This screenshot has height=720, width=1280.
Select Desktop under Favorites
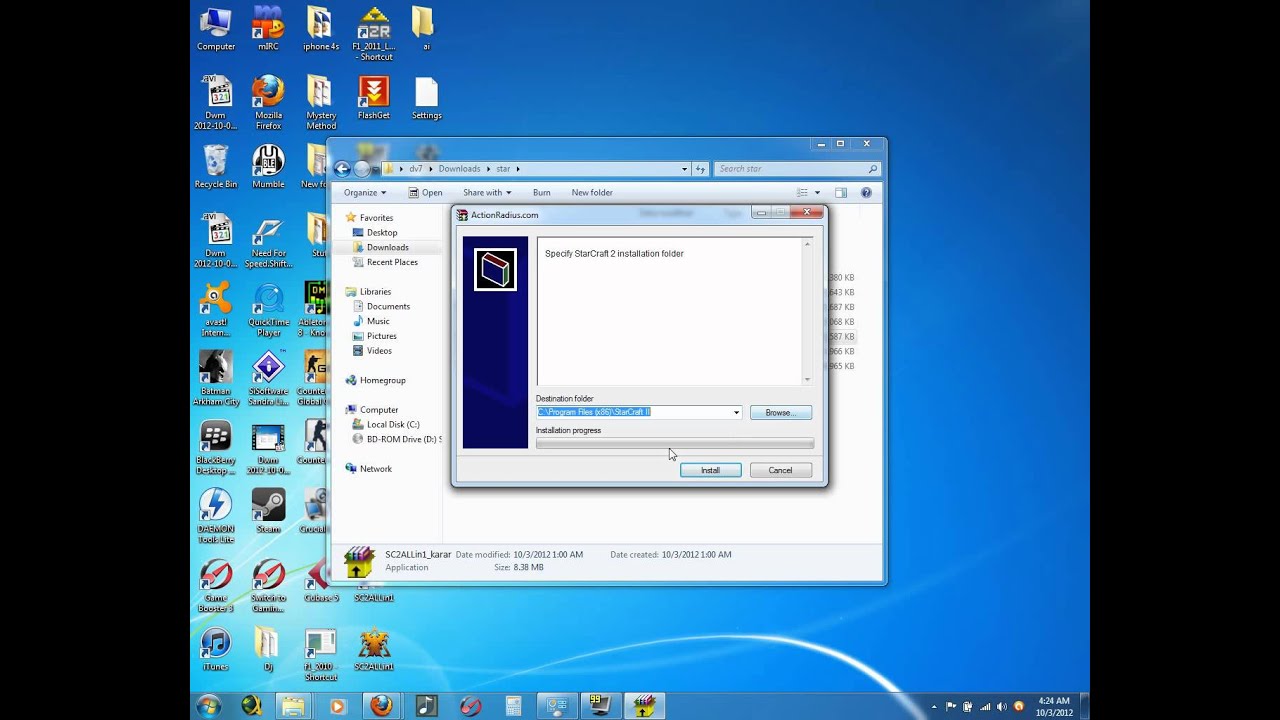click(382, 232)
